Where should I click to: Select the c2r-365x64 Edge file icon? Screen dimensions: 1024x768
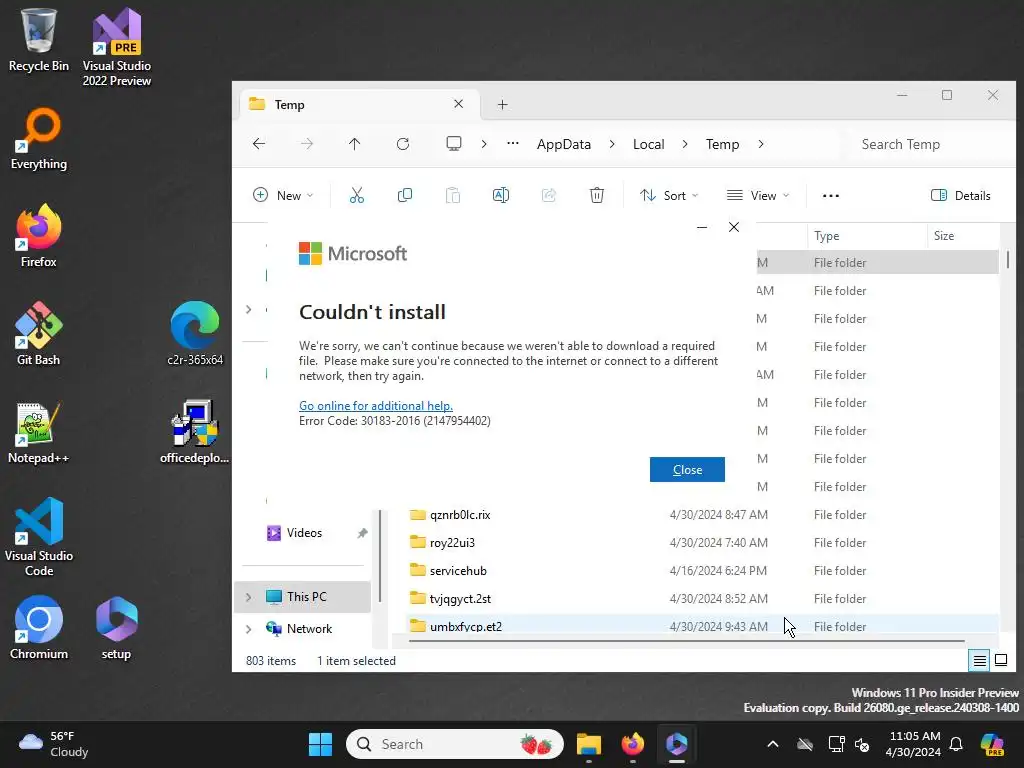195,334
